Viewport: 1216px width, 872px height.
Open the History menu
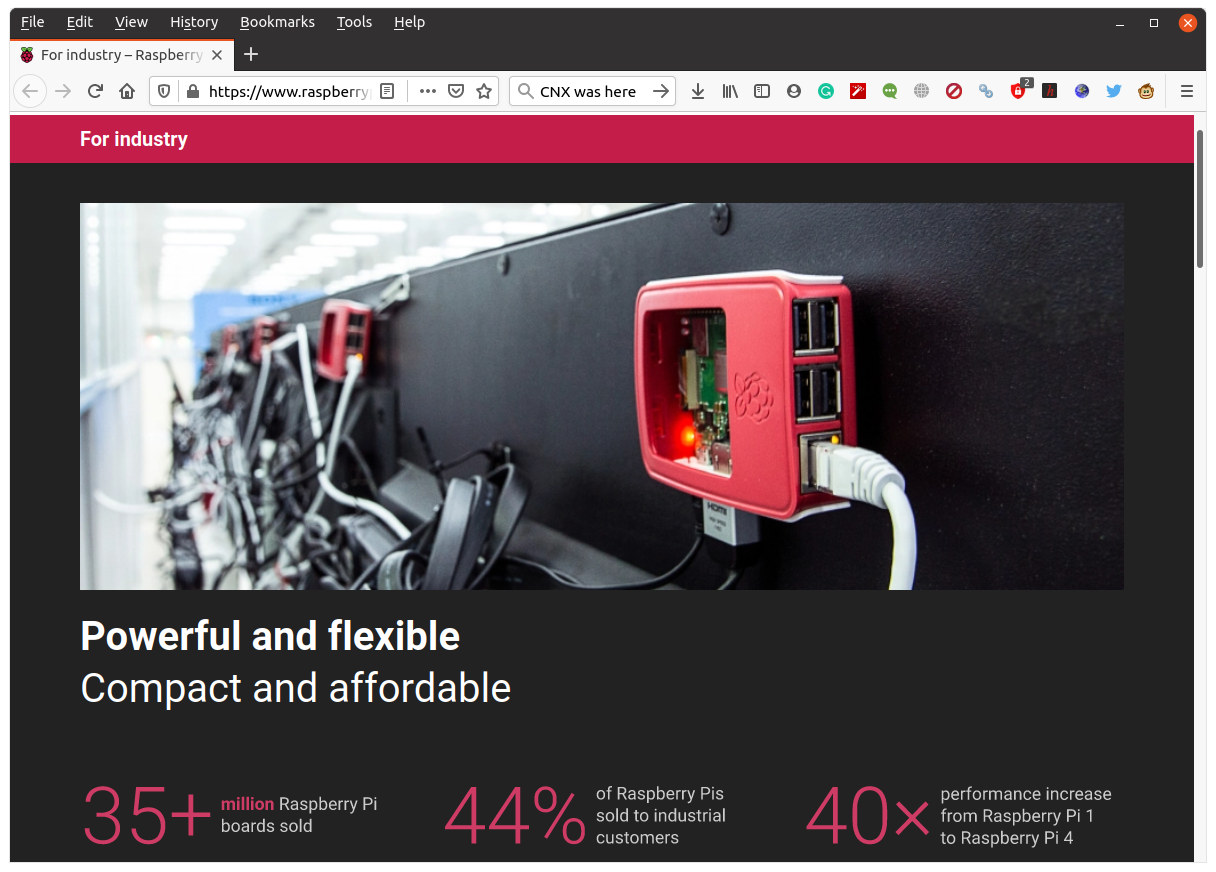194,22
